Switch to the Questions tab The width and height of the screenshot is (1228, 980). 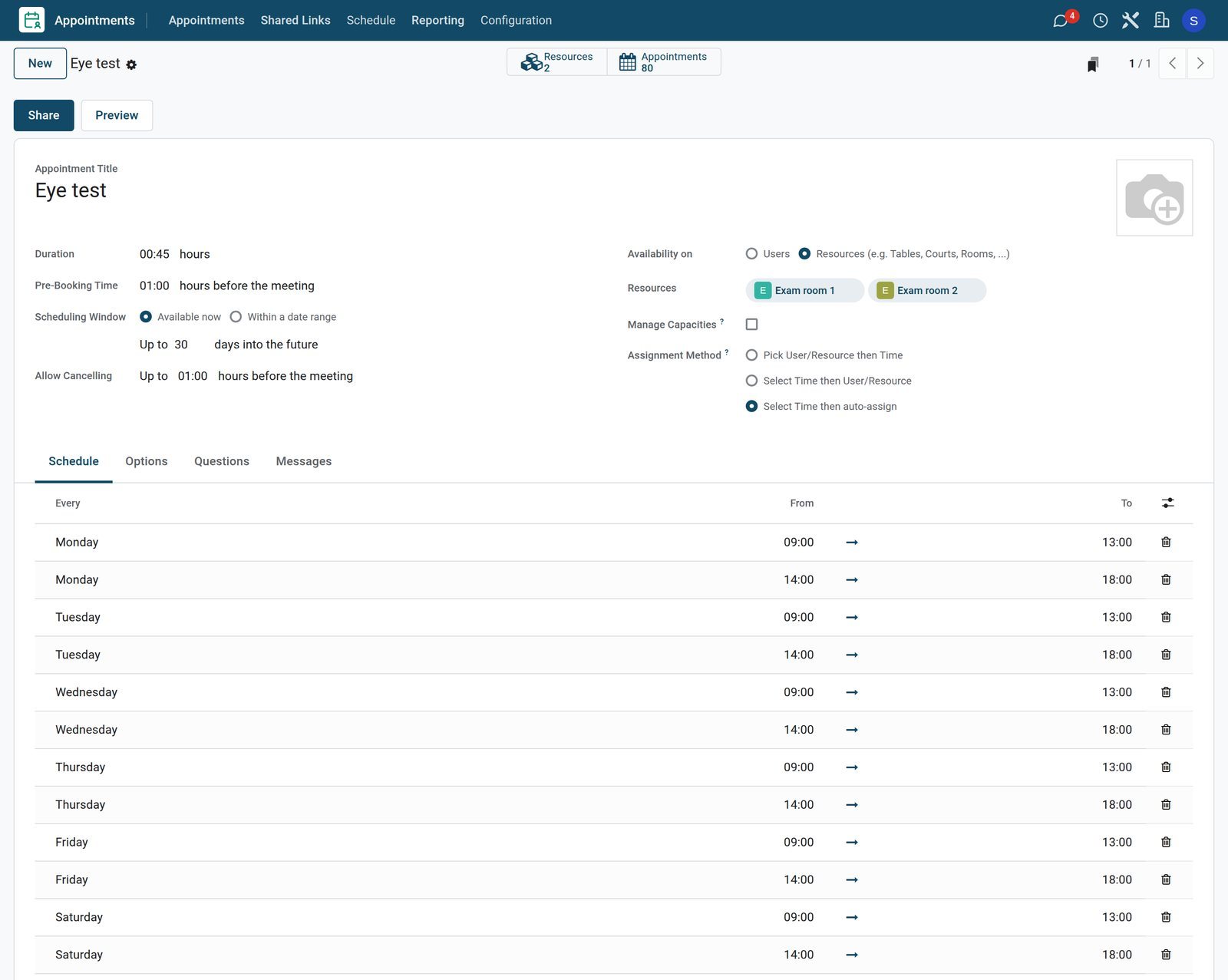pos(222,461)
